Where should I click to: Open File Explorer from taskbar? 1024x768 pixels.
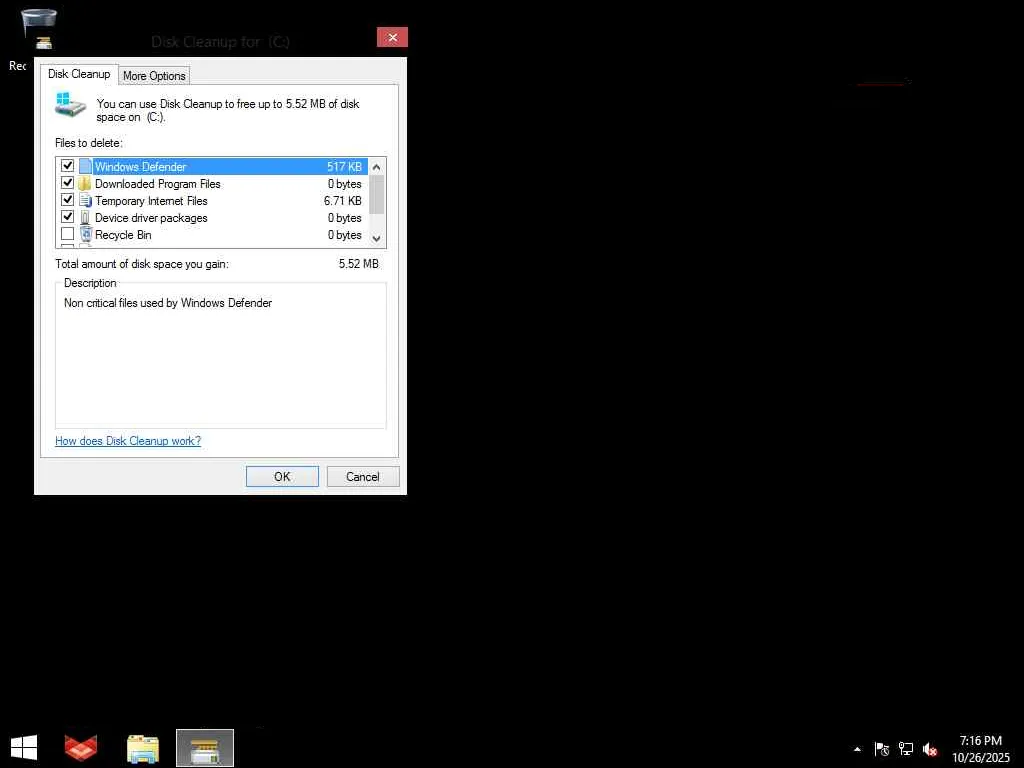click(142, 749)
